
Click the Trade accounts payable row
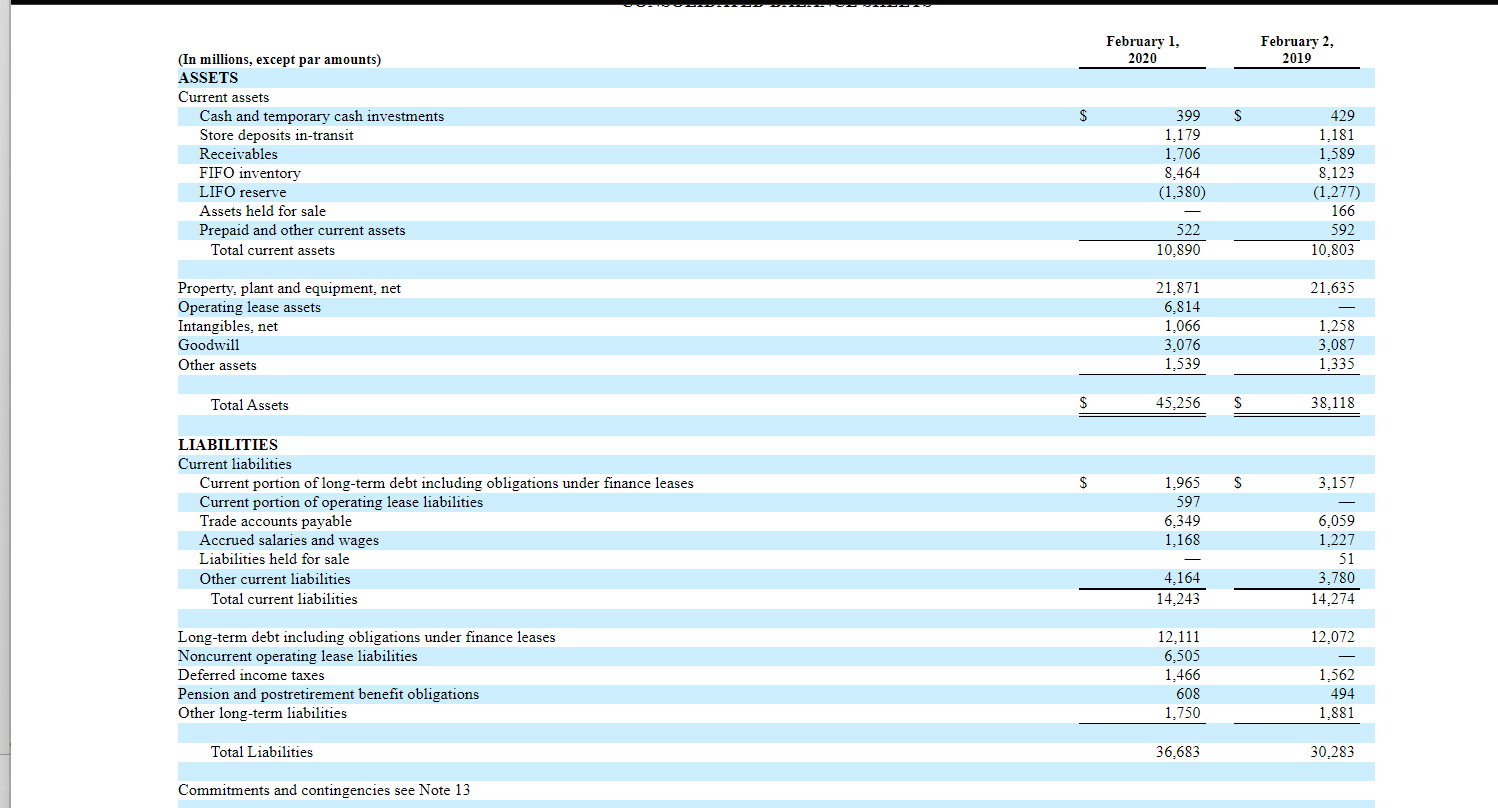(x=275, y=521)
